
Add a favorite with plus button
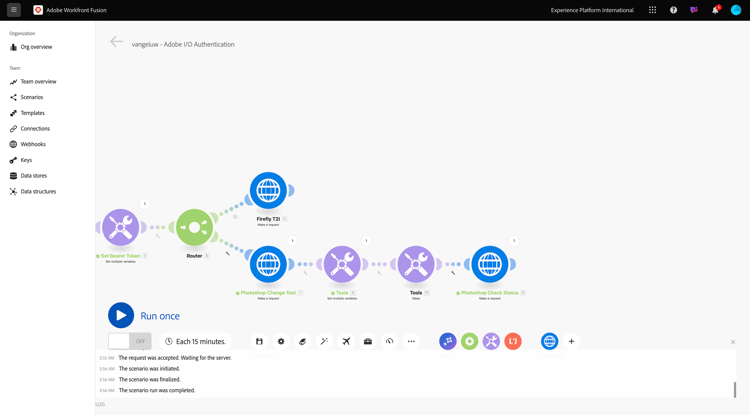click(571, 341)
